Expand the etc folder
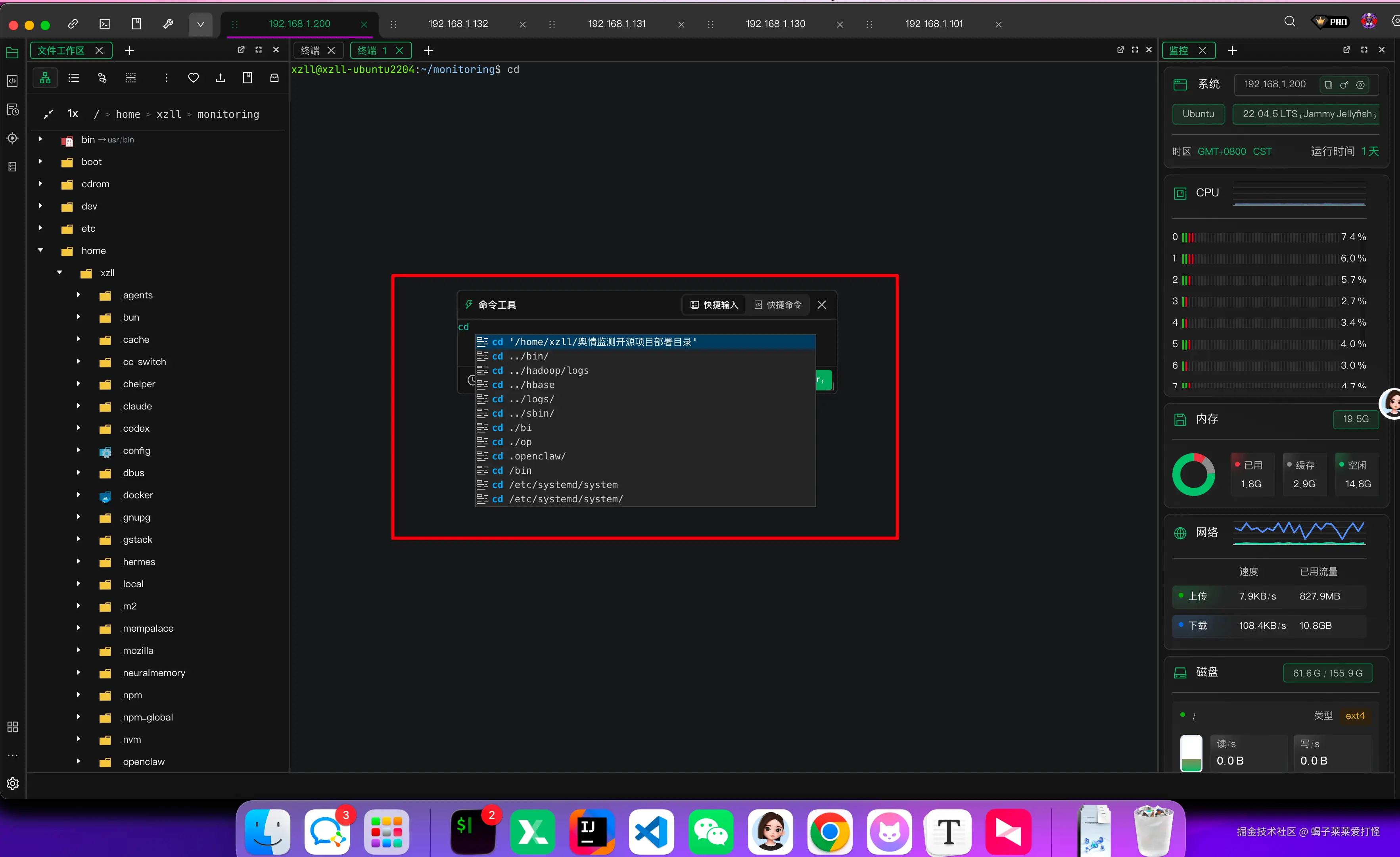 coord(40,228)
